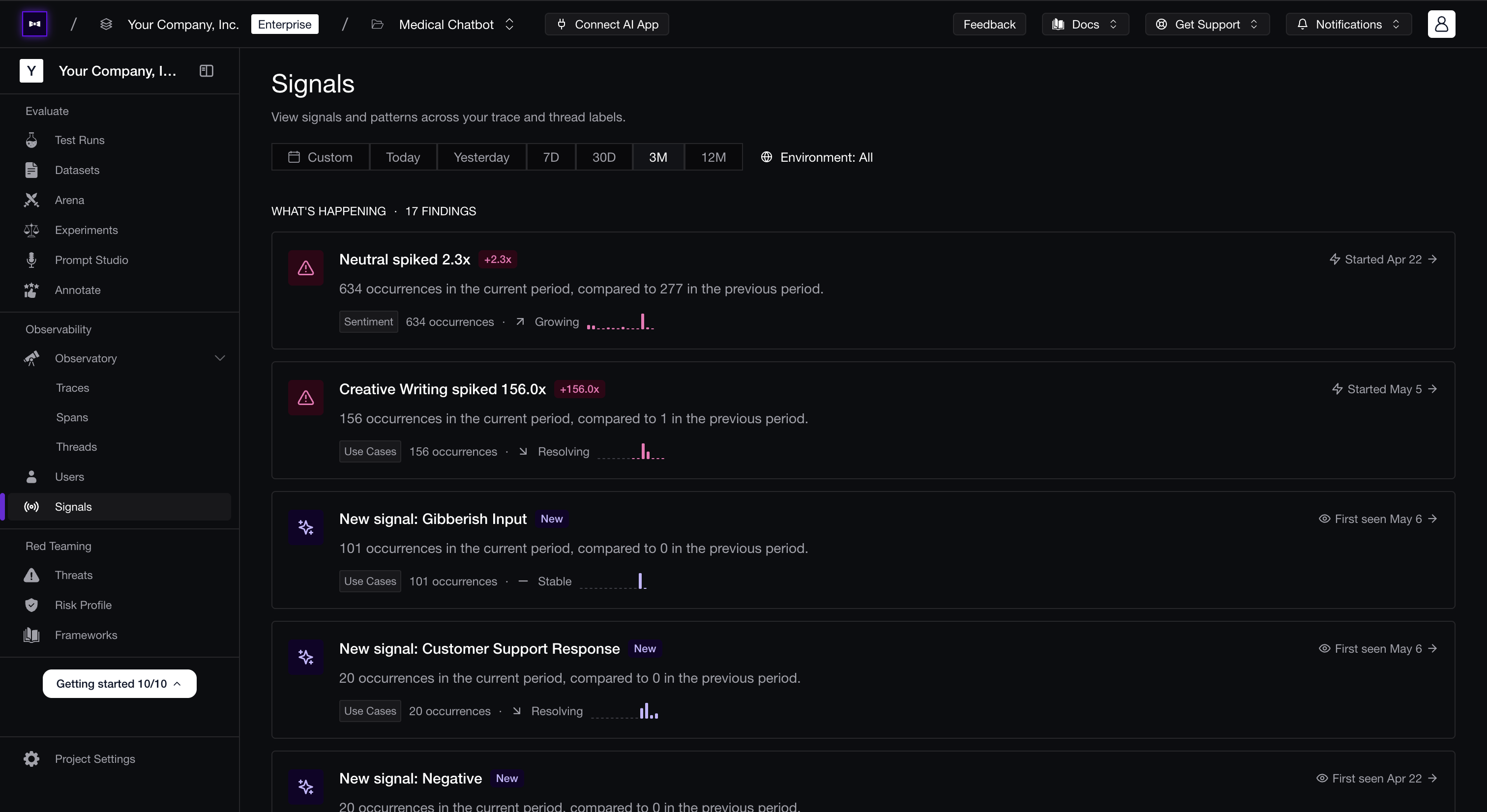Select the Yesterday time range

click(481, 157)
